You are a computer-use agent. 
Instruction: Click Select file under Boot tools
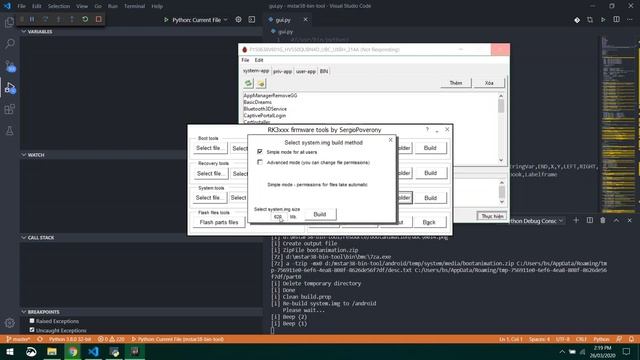point(210,148)
